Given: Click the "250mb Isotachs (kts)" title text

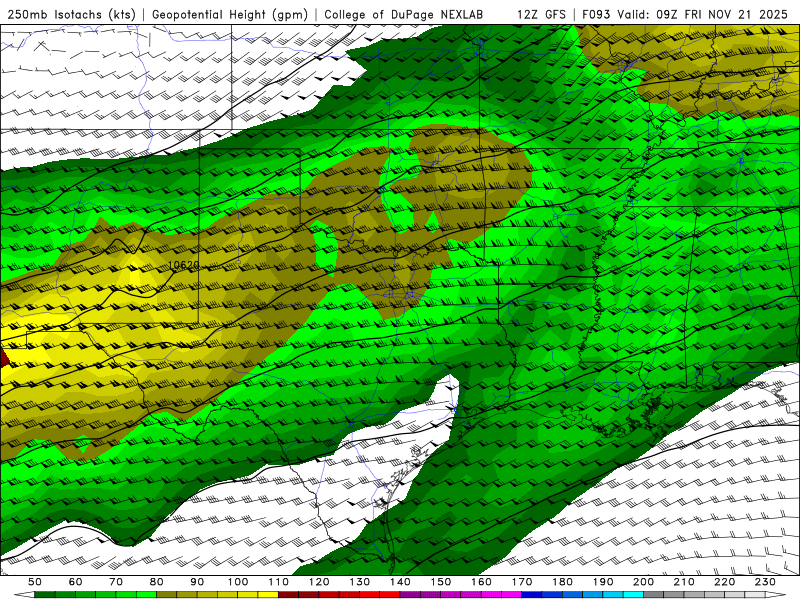Looking at the screenshot, I should point(71,14).
